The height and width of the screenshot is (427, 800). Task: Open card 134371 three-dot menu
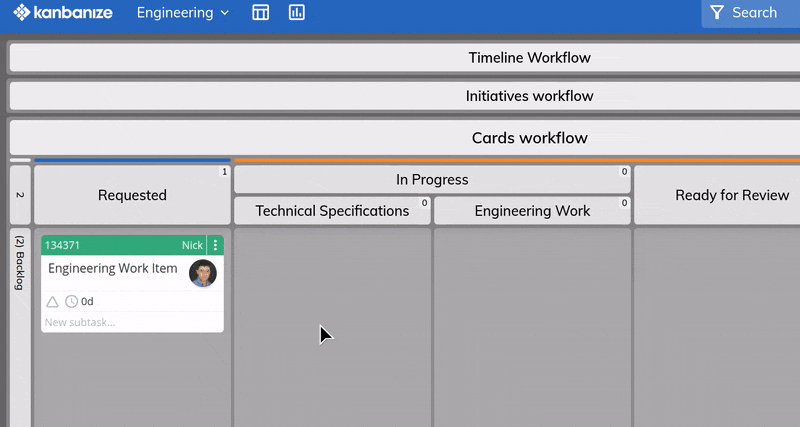[215, 245]
